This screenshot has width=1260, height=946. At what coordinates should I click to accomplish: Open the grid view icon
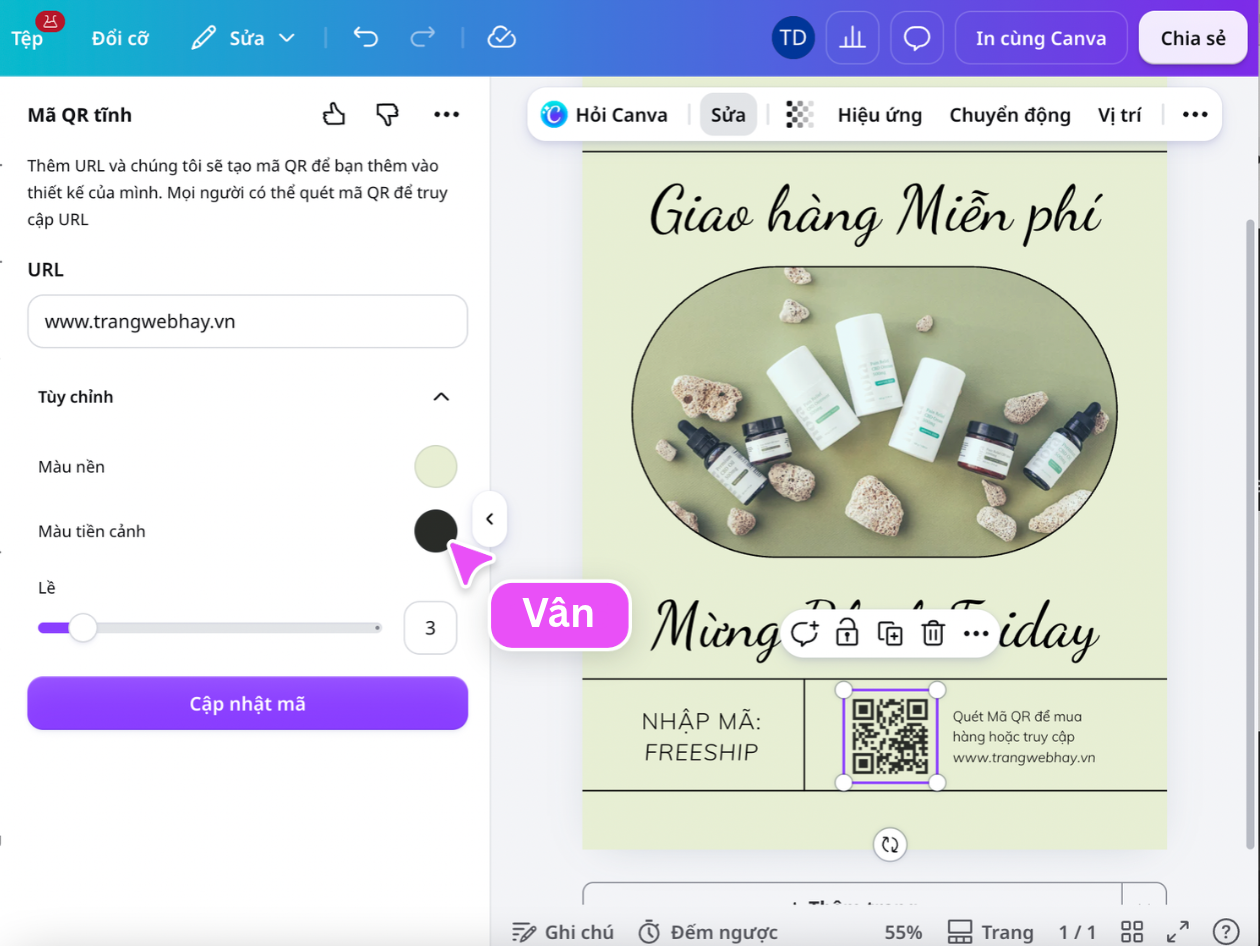(x=1132, y=932)
